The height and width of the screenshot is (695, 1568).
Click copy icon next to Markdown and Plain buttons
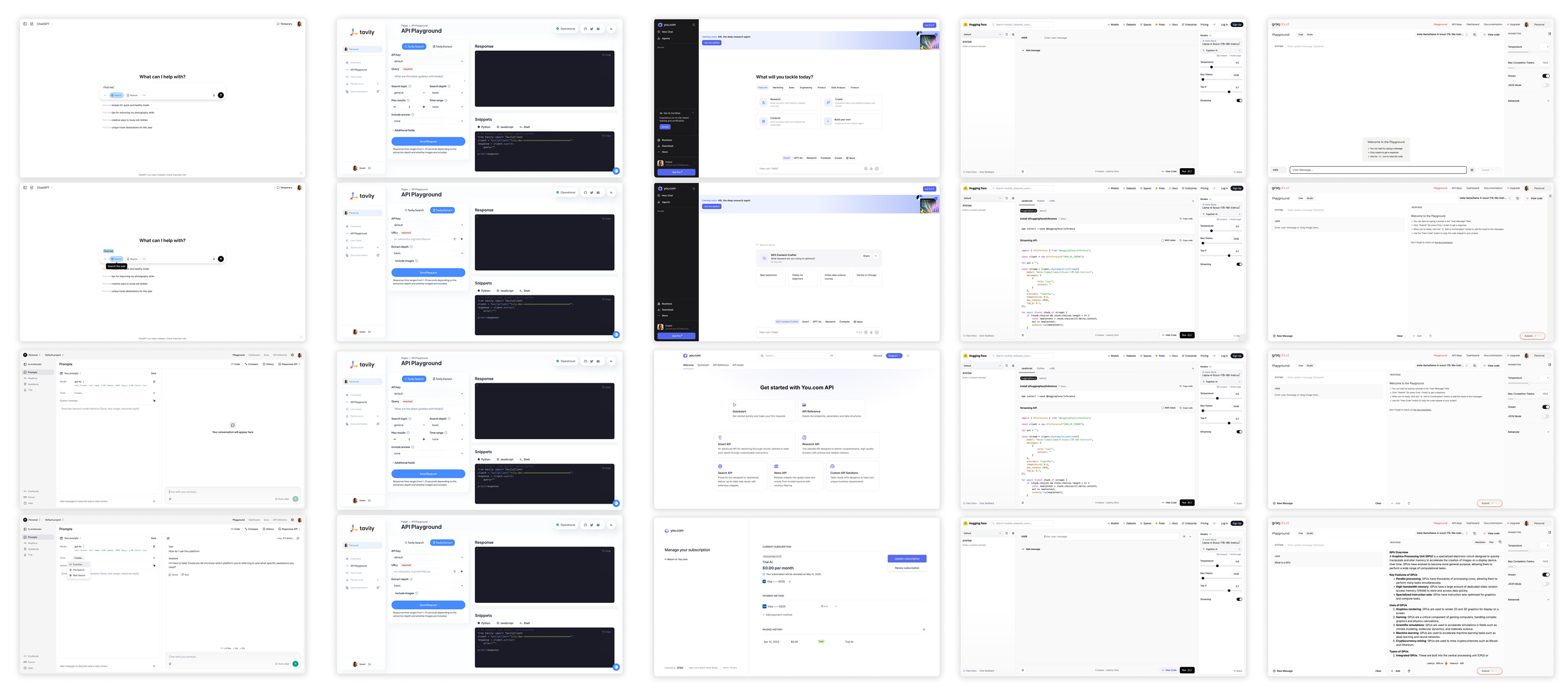tap(1500, 542)
